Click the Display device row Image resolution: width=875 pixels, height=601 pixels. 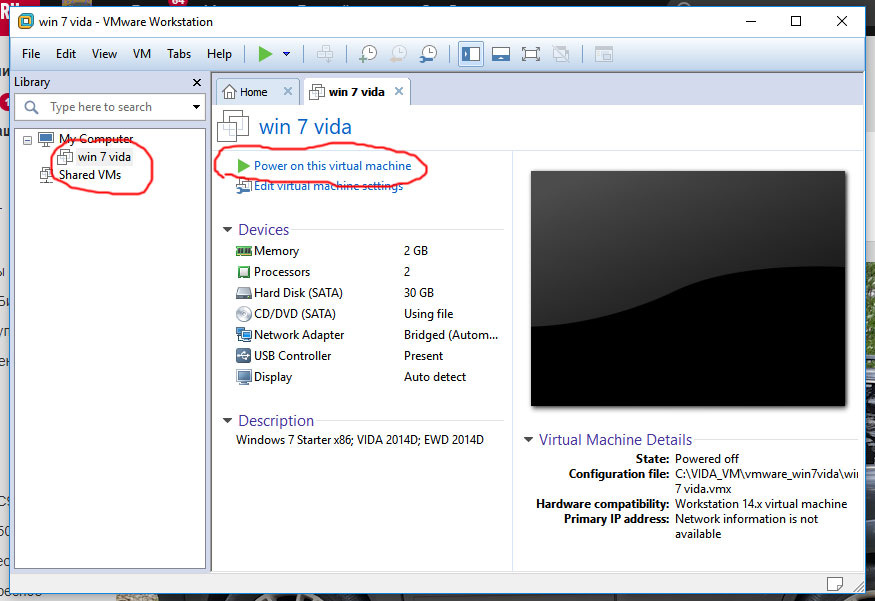(367, 377)
